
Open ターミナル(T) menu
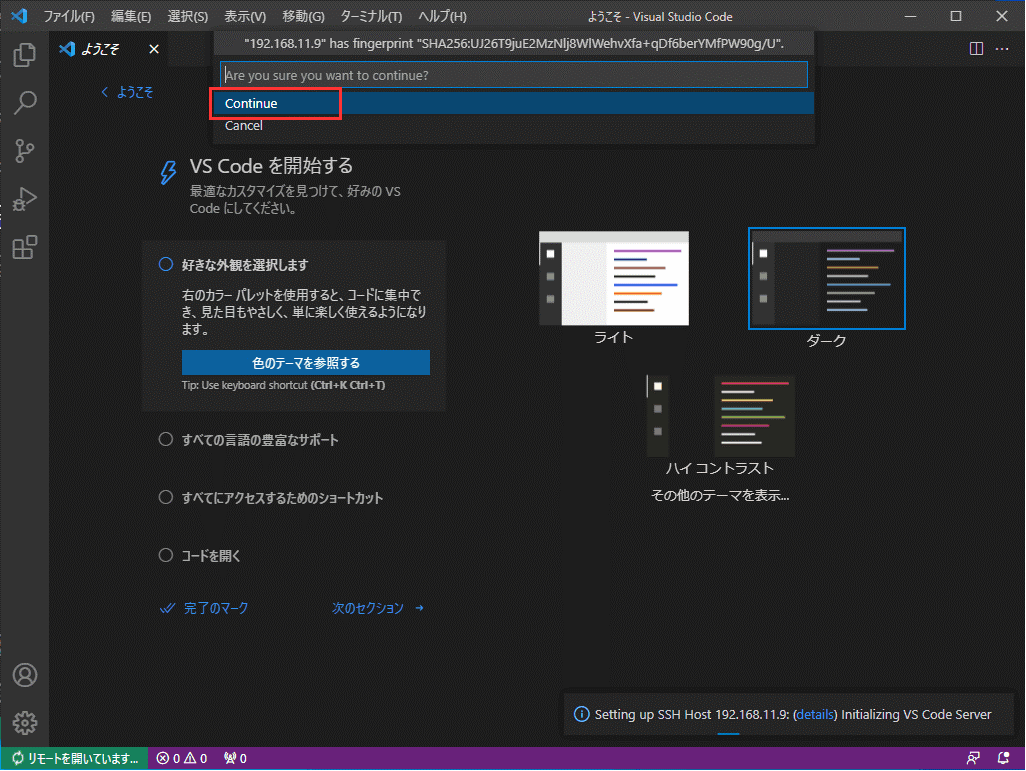click(371, 16)
